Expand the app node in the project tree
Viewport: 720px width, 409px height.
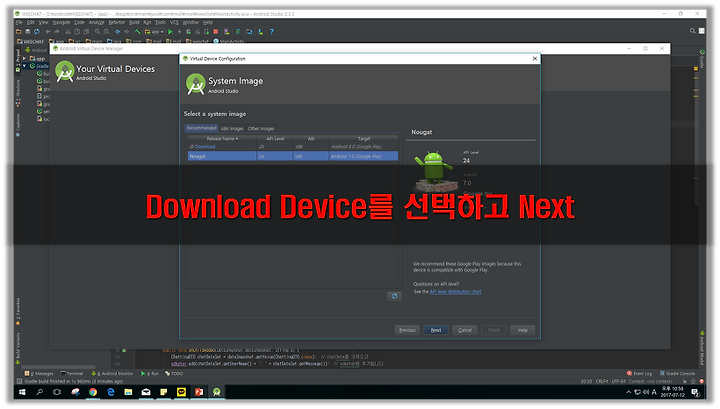coord(25,58)
